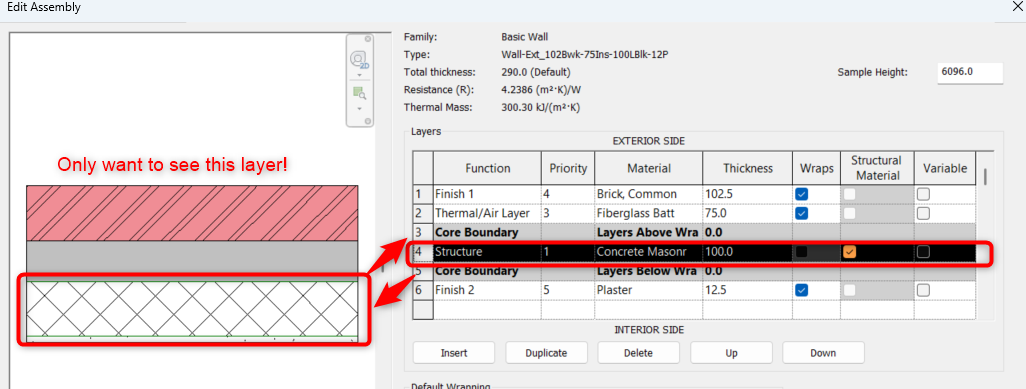Click the Sample Height input field
This screenshot has width=1026, height=389.
[970, 73]
